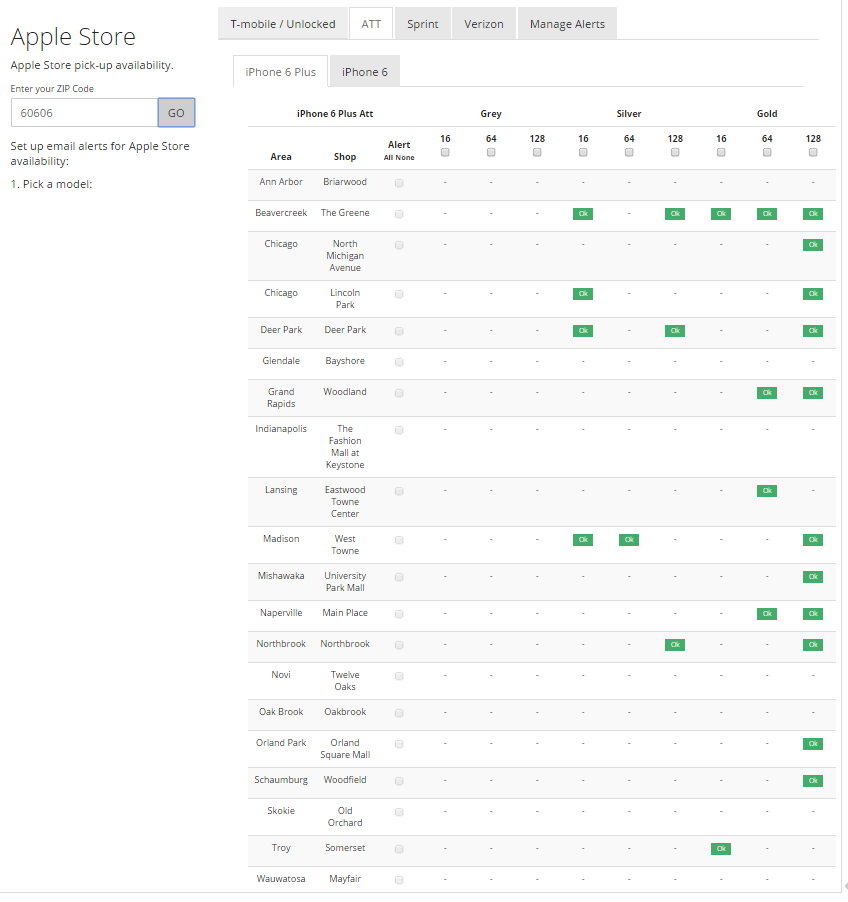
Task: Click the Area column header
Action: 281,156
